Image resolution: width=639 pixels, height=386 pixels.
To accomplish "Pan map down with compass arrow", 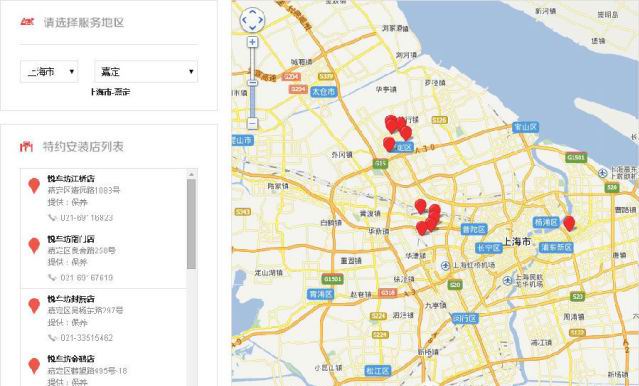I will 252,28.
